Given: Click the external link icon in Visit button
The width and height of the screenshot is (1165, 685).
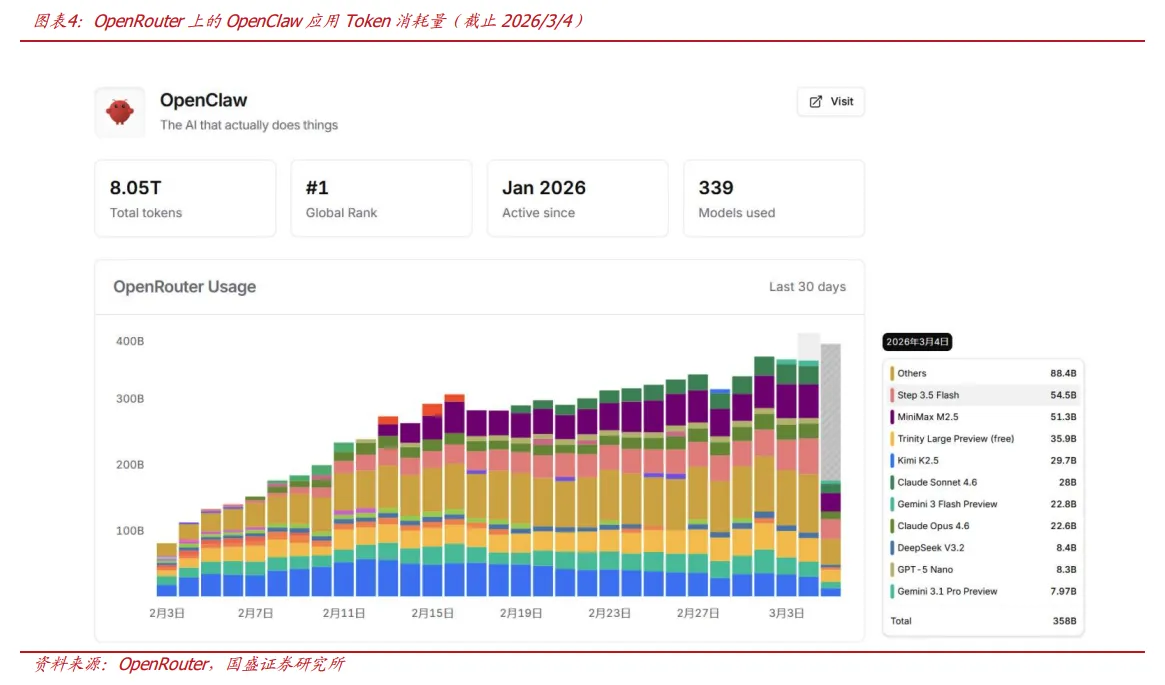Looking at the screenshot, I should coord(816,102).
